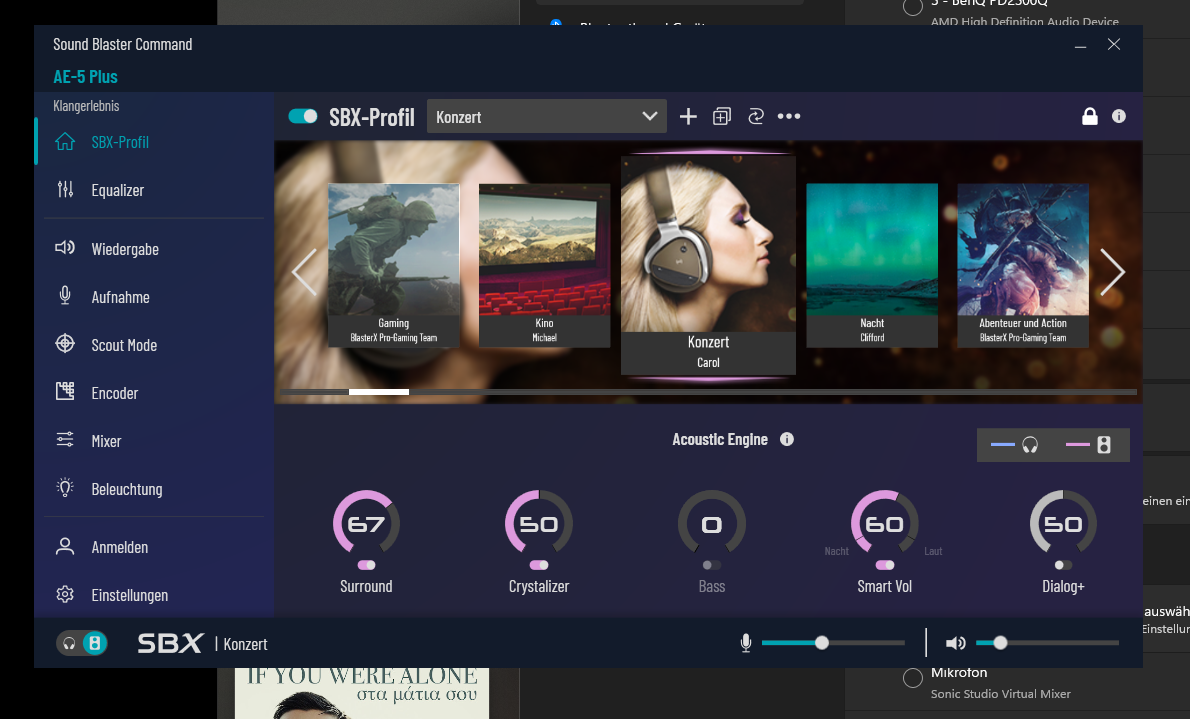Switch to Scout Mode section
This screenshot has width=1190, height=719.
point(124,345)
